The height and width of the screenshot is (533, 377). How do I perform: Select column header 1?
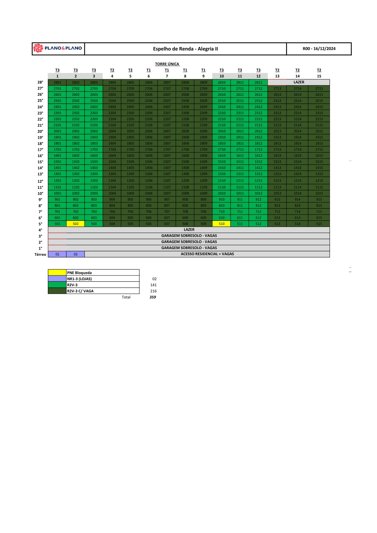coord(57,76)
